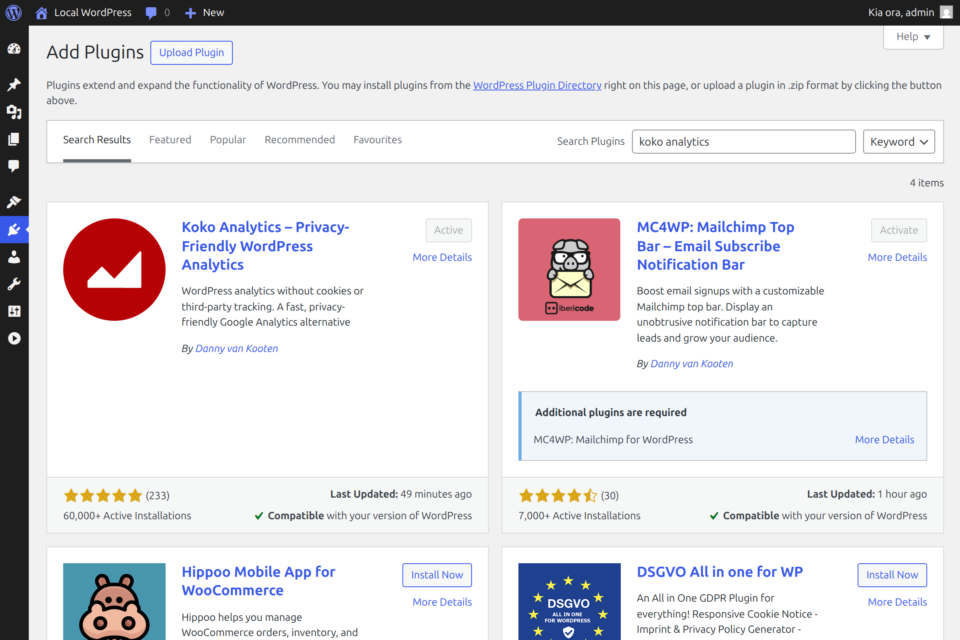Expand the collapsed admin menu arrow
The image size is (960, 640).
[x=14, y=338]
